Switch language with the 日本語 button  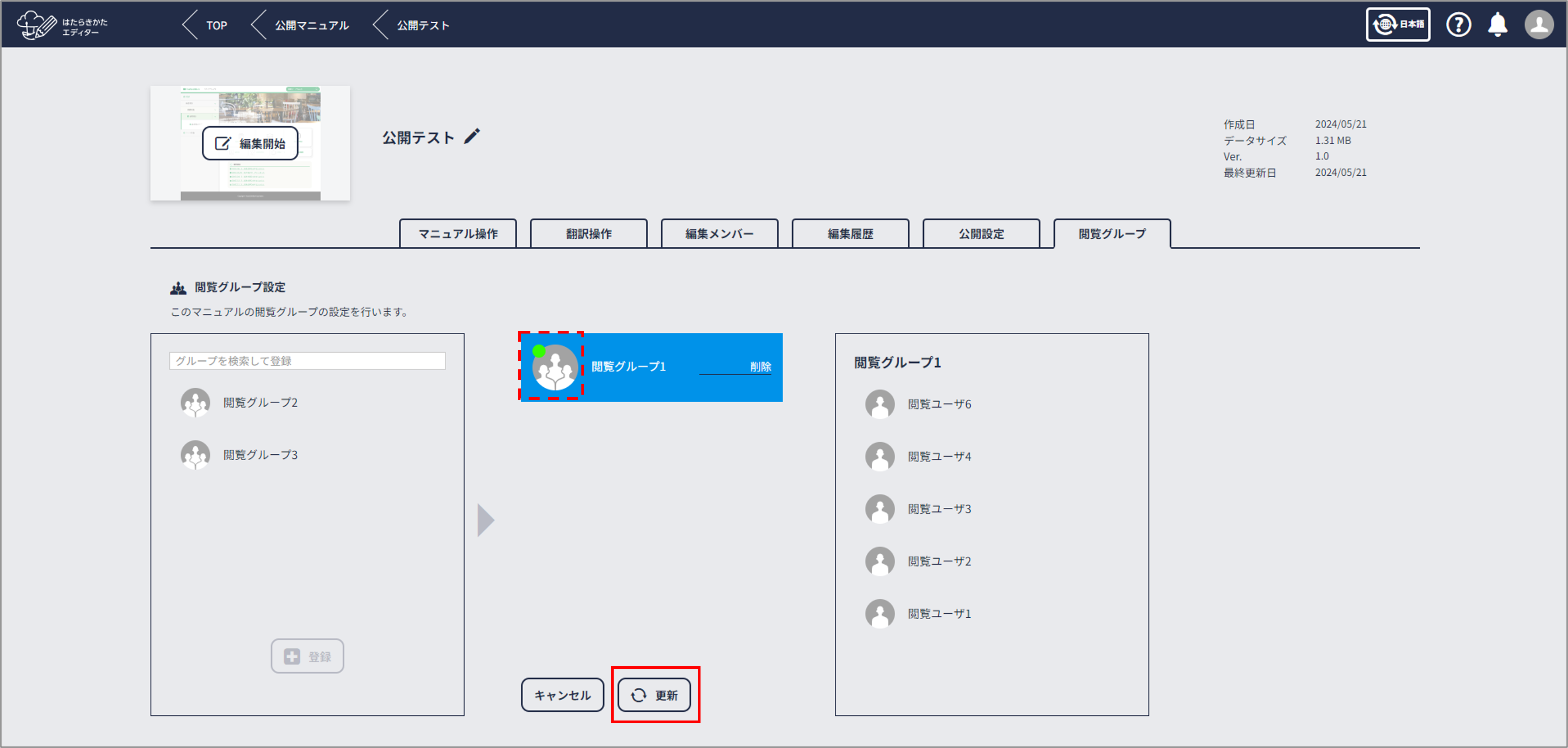(x=1397, y=25)
